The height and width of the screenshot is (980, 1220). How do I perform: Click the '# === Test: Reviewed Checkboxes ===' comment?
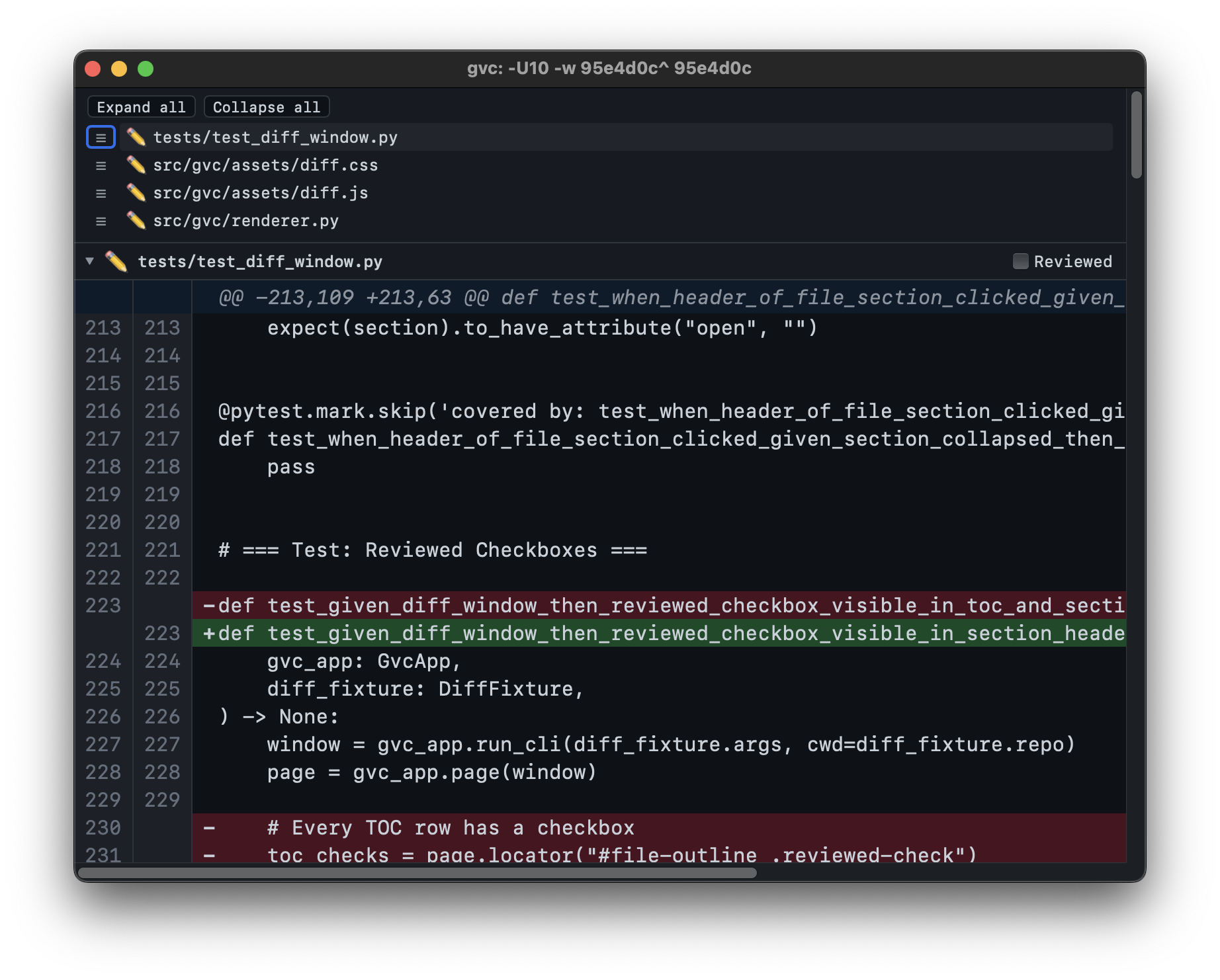433,550
